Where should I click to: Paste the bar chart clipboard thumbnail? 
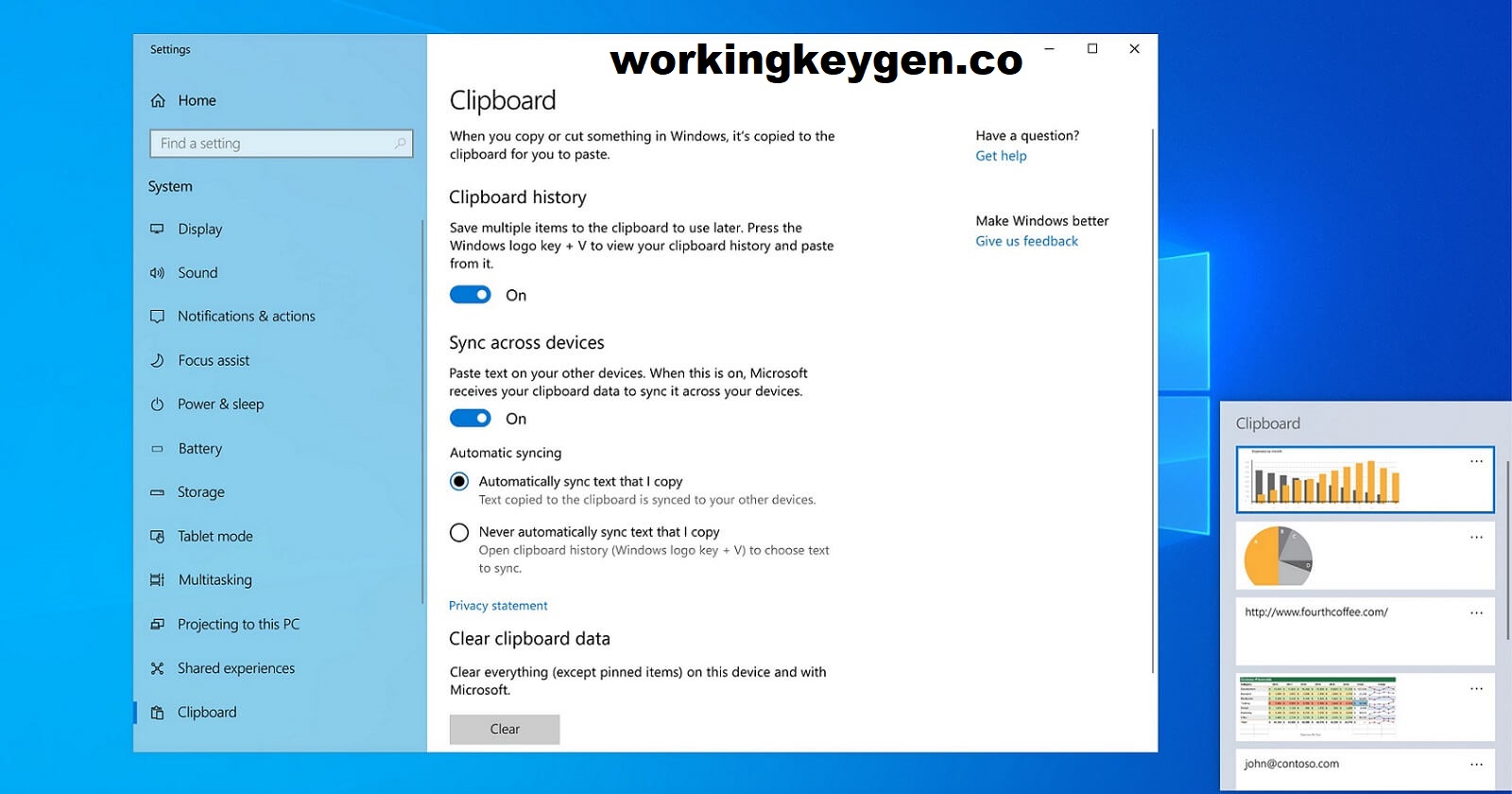tap(1365, 480)
